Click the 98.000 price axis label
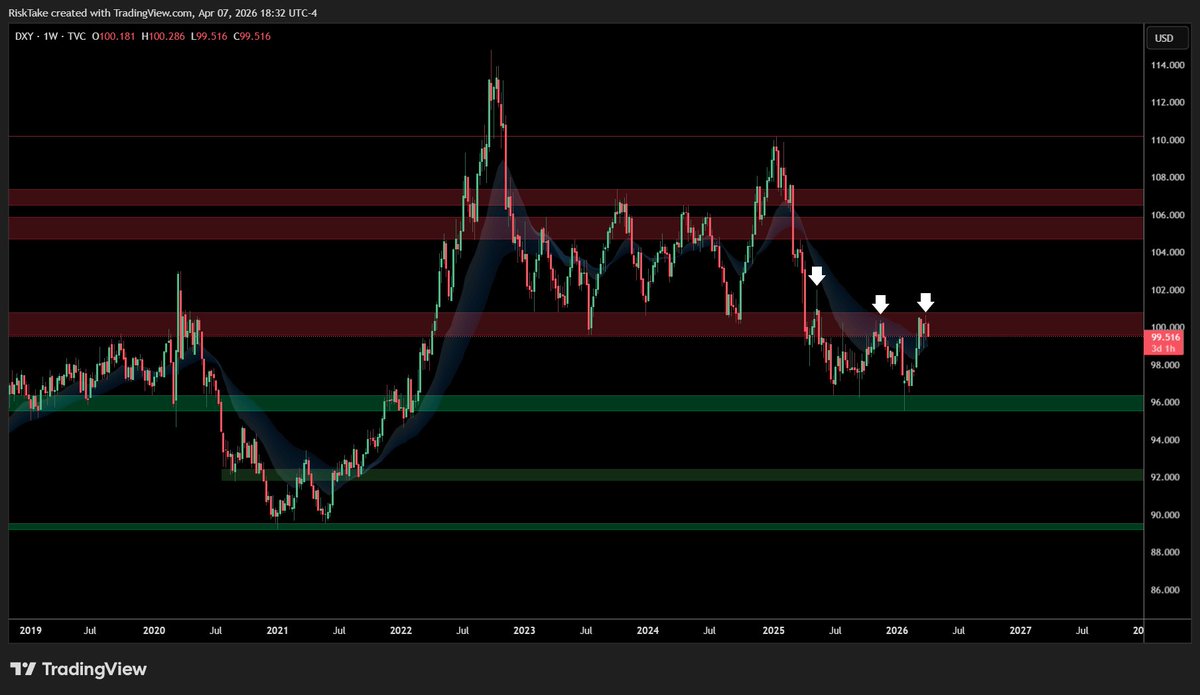1200x695 pixels. point(1167,365)
